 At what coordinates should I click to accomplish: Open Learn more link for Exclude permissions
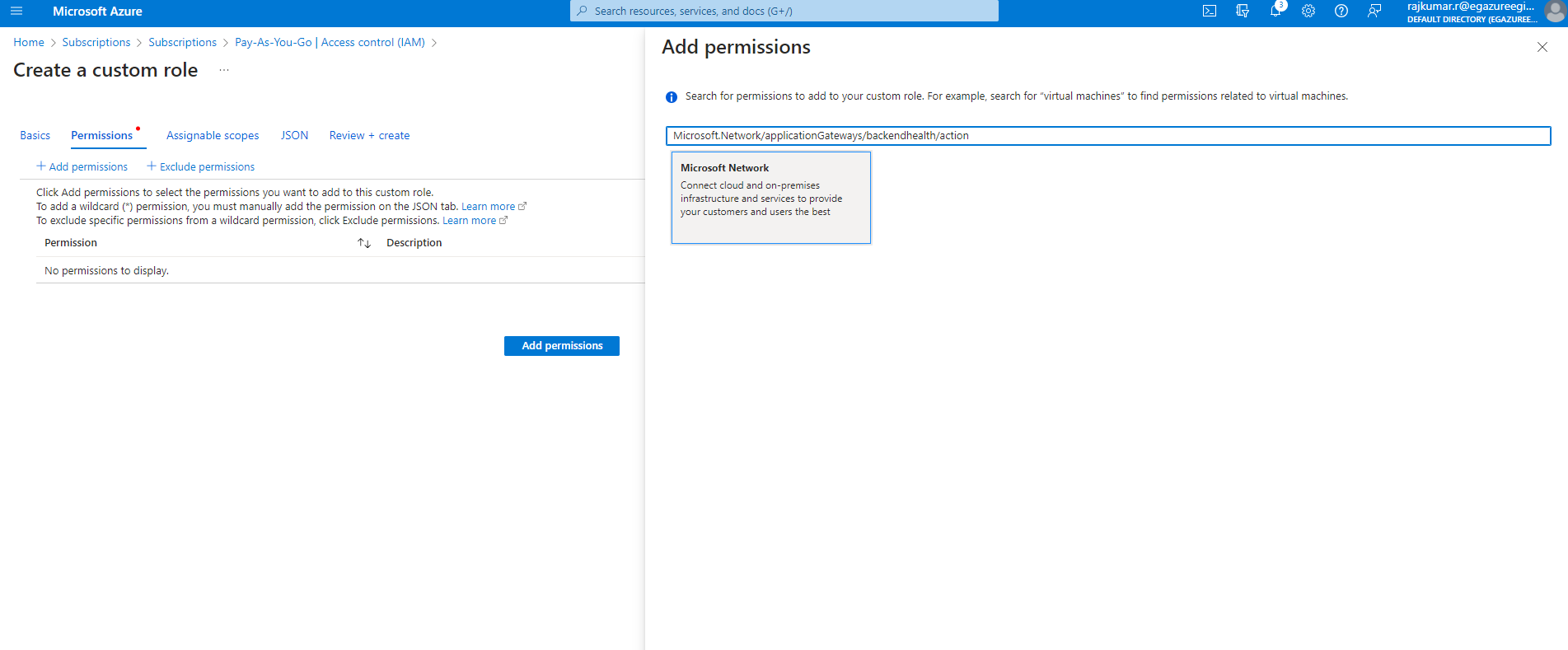(475, 221)
